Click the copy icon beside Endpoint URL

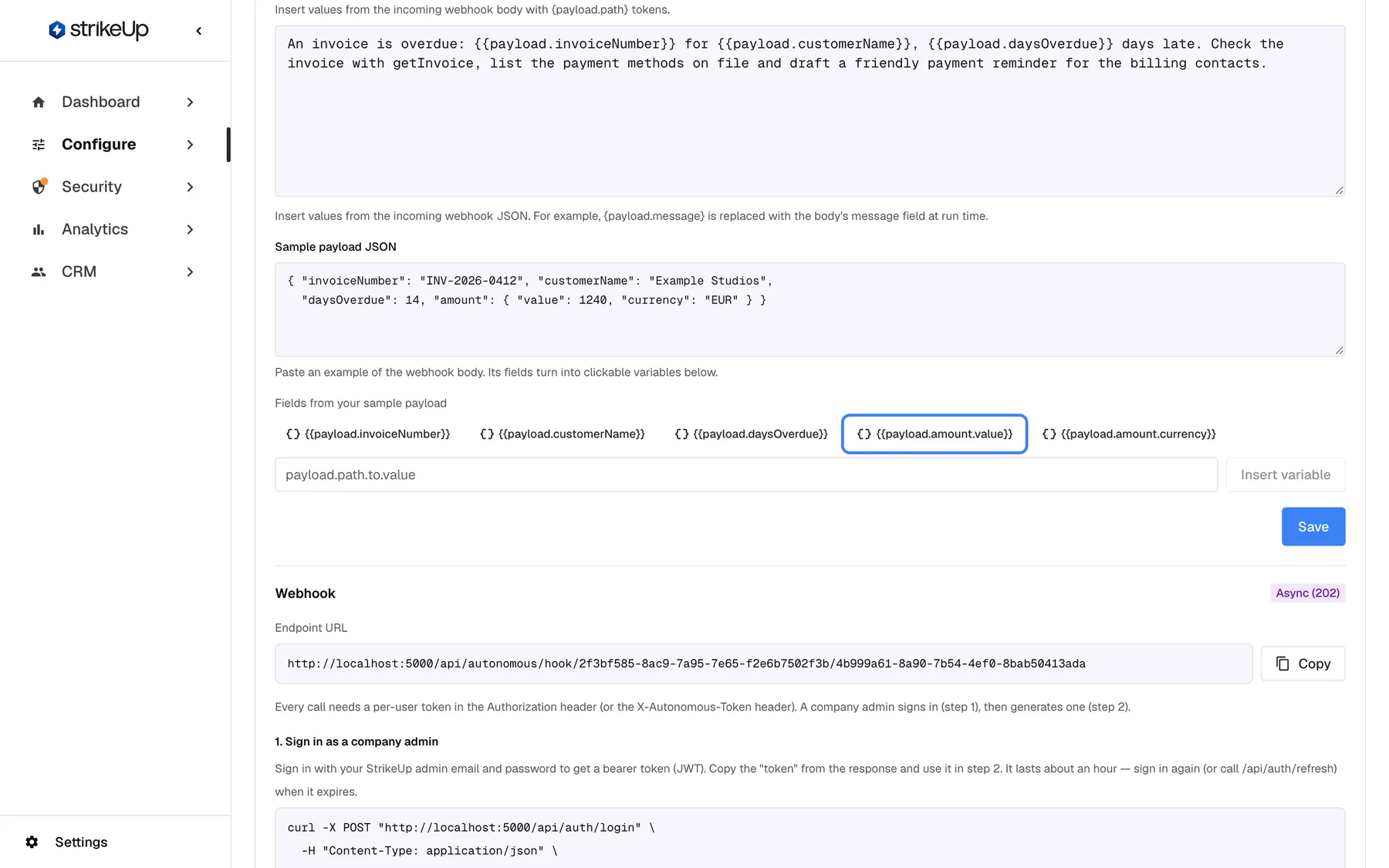(1283, 664)
